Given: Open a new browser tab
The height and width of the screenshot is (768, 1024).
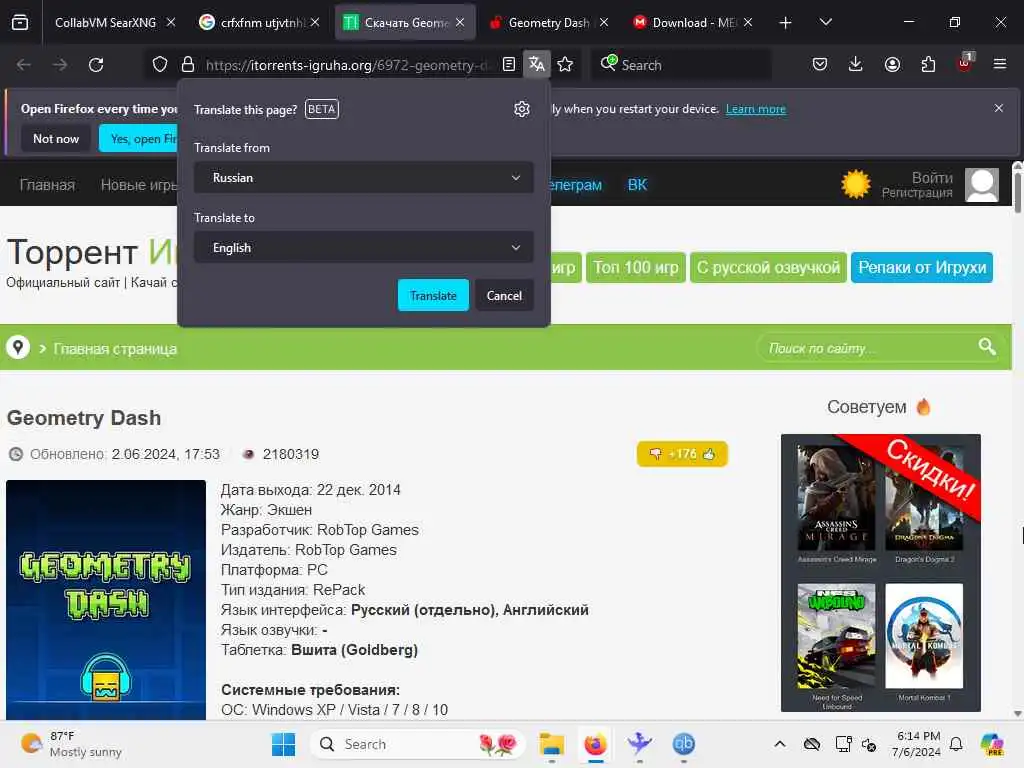Looking at the screenshot, I should pyautogui.click(x=786, y=23).
